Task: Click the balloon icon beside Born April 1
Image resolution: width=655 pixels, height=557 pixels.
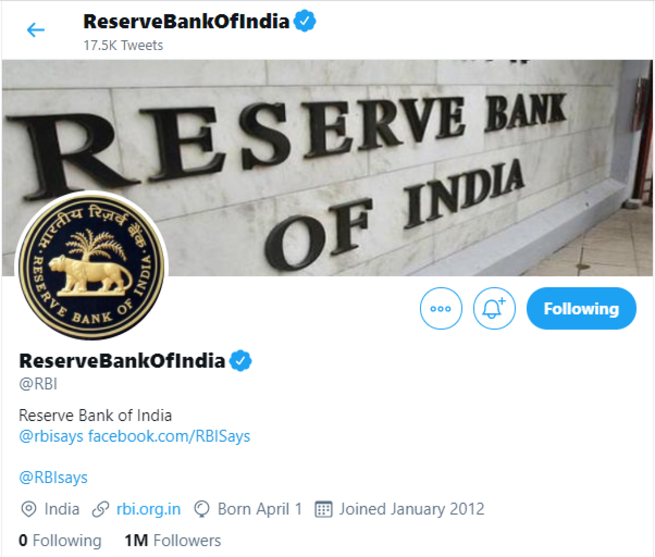Action: [x=201, y=509]
